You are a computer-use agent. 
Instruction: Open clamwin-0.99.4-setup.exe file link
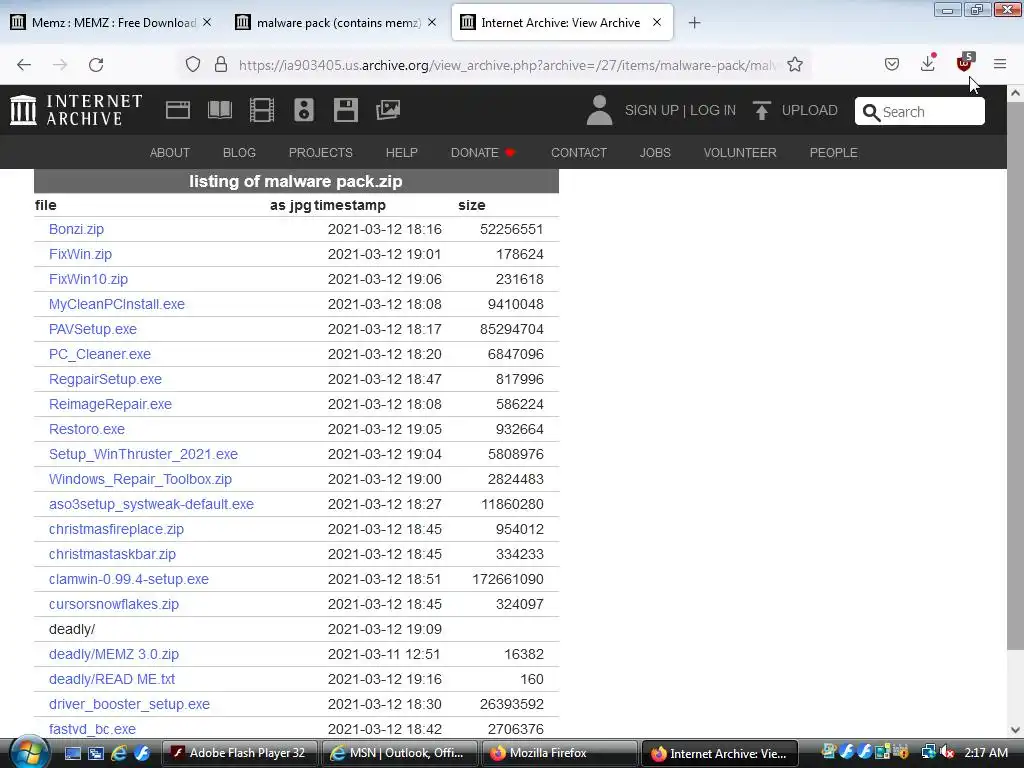point(129,579)
